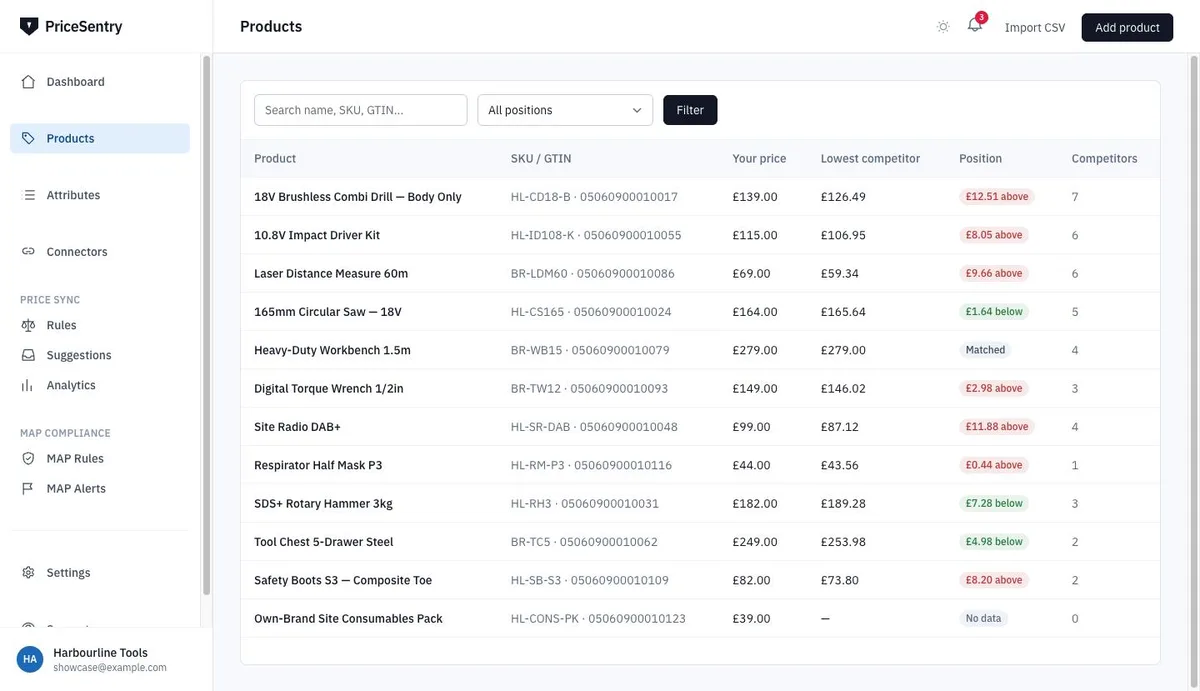
Task: Click the '£7.28 below' badge
Action: click(x=994, y=503)
